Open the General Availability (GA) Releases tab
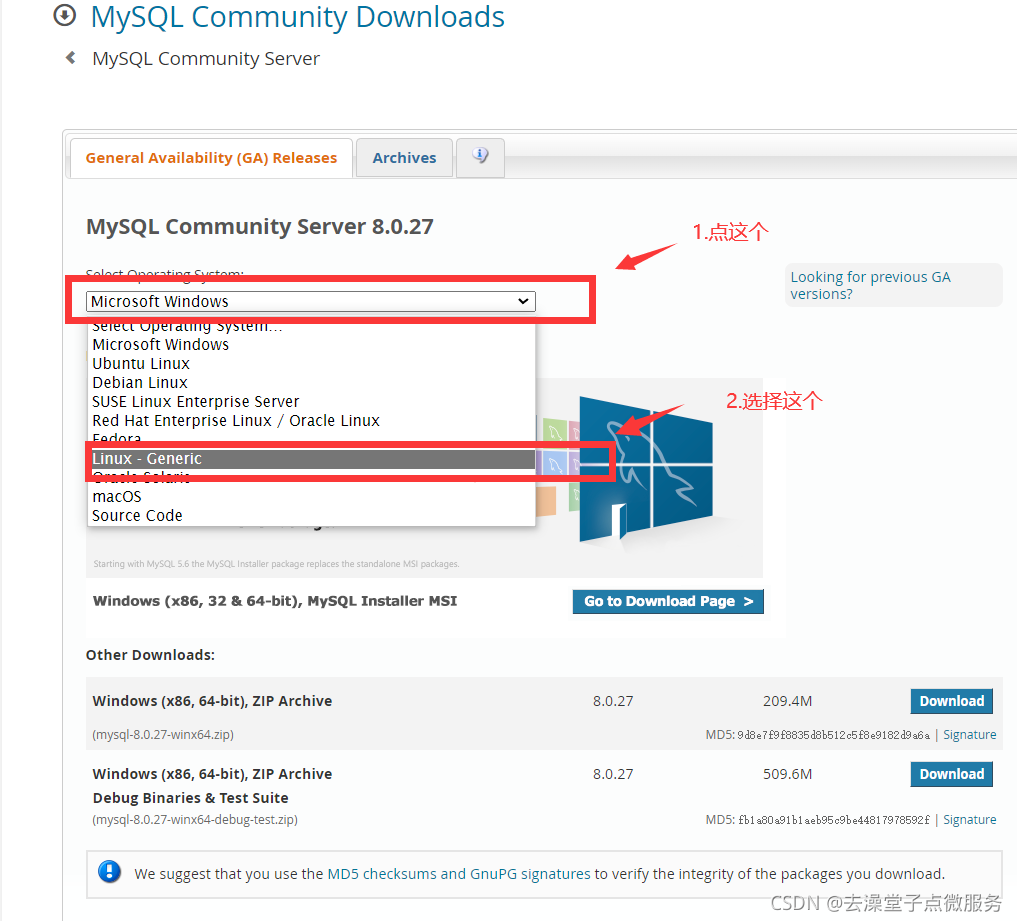 coord(211,158)
